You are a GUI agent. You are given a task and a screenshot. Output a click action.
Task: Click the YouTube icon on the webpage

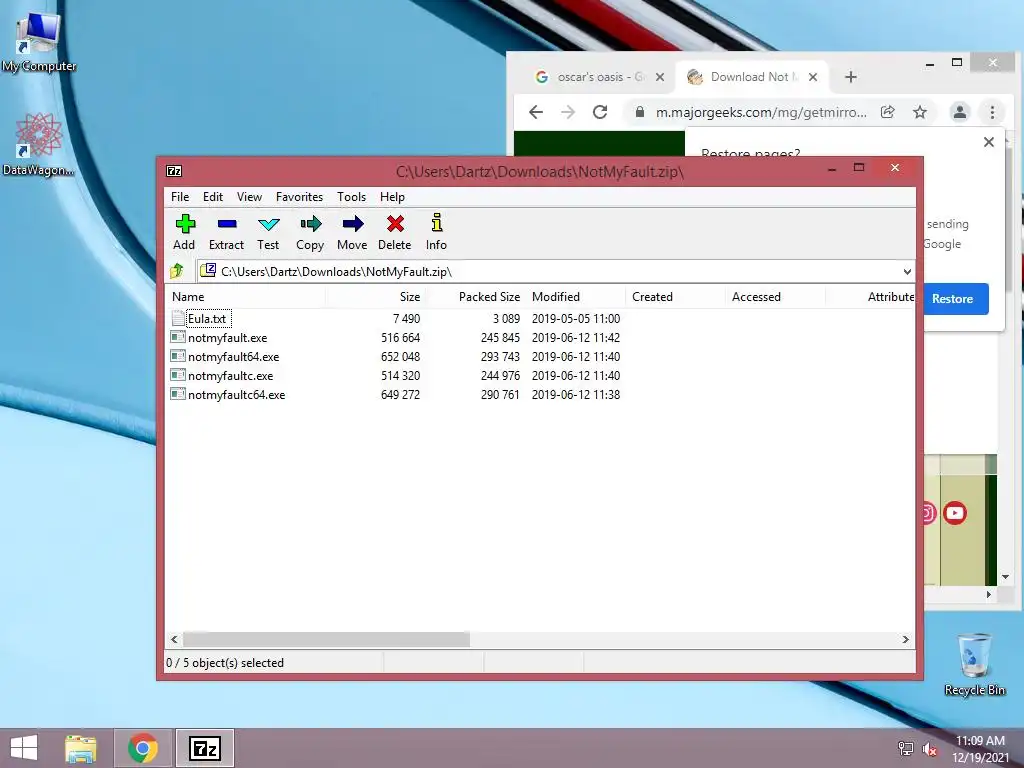[955, 513]
